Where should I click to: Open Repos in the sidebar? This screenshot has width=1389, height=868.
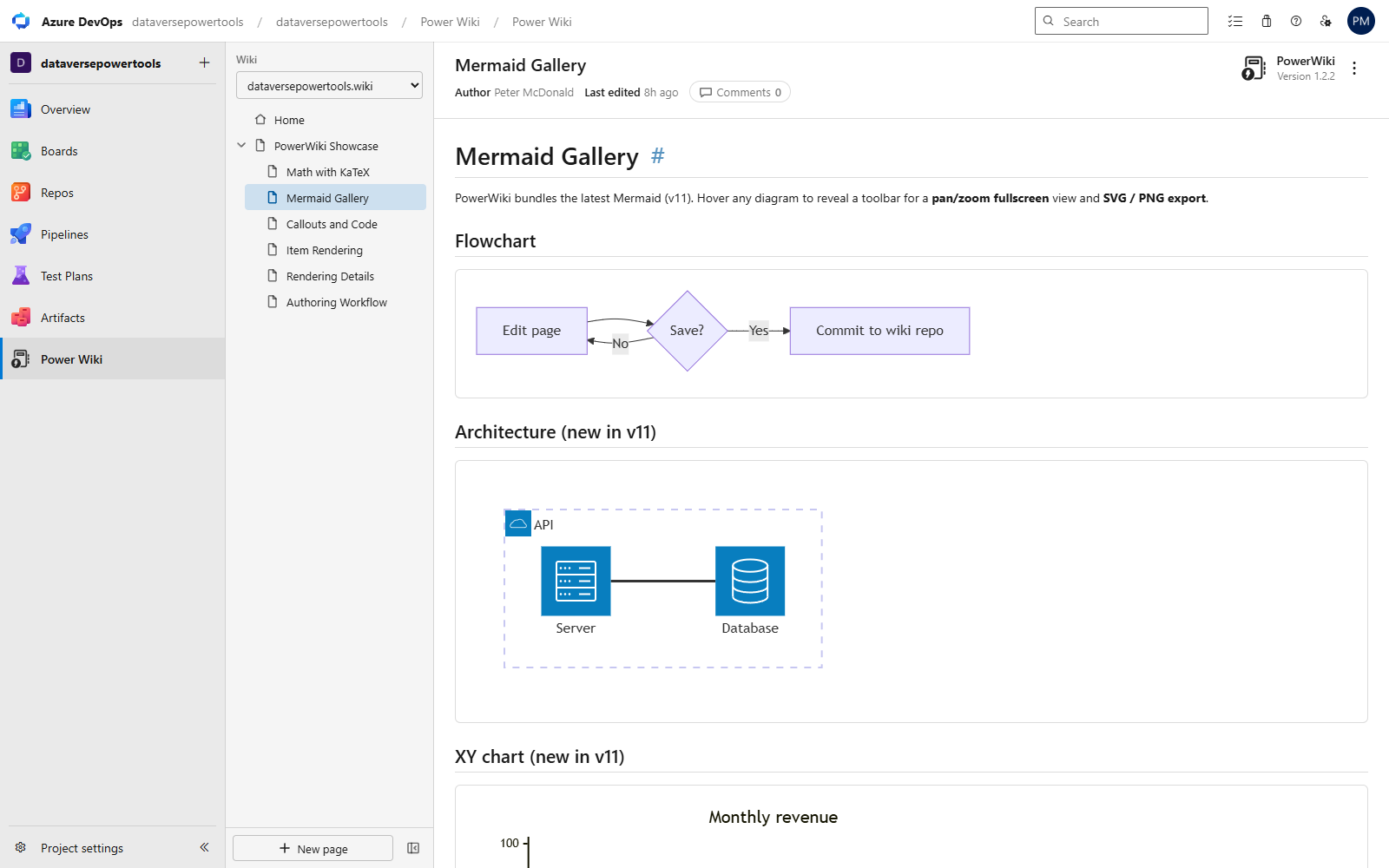click(x=113, y=193)
